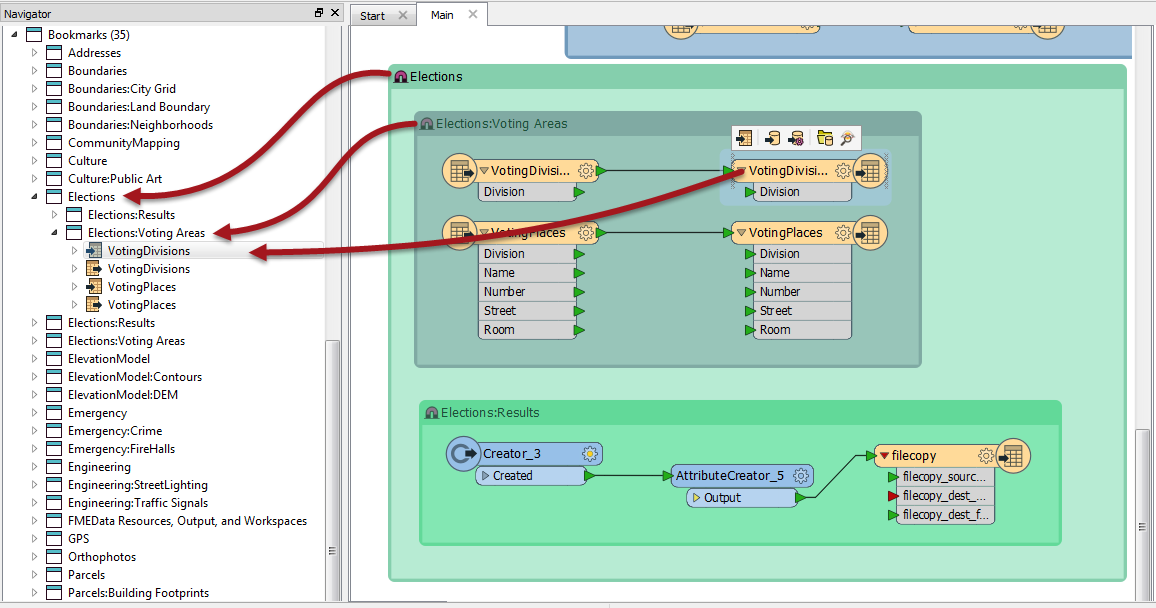Click the VotingDivisions writer table icon
This screenshot has height=608, width=1156.
(x=870, y=171)
